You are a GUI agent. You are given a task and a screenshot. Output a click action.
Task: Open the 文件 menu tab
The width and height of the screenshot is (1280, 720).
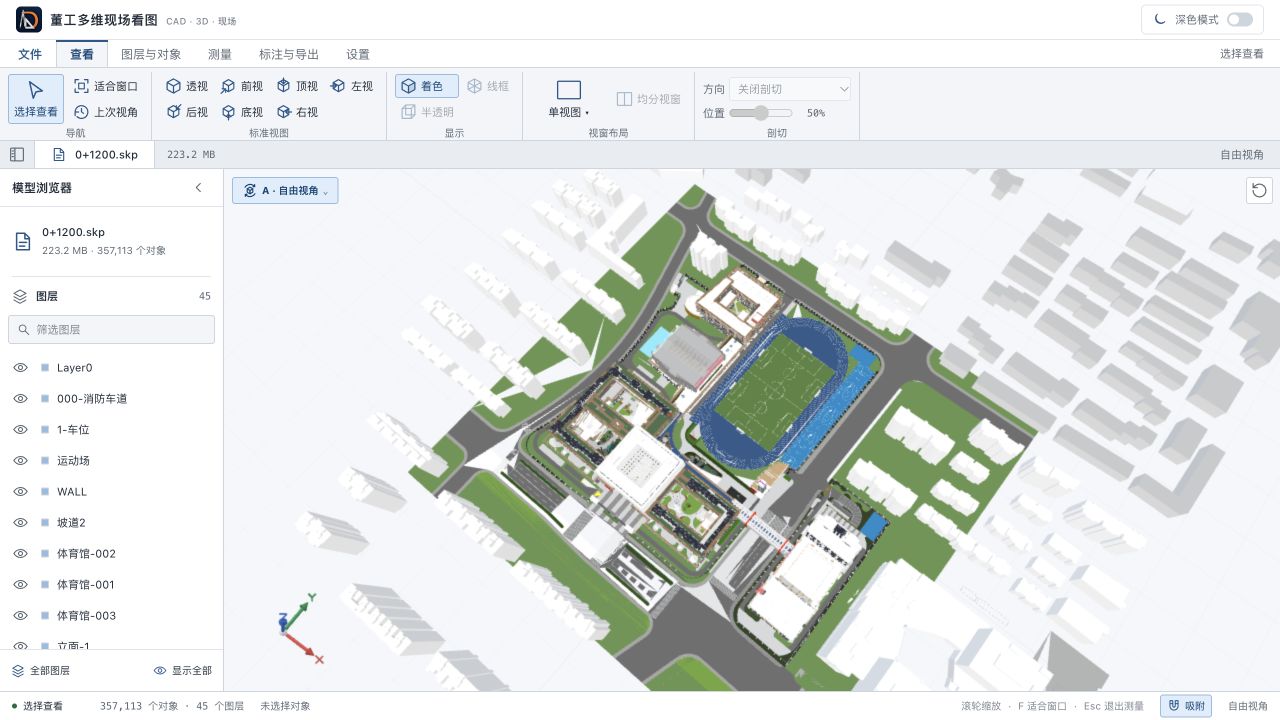[x=30, y=54]
